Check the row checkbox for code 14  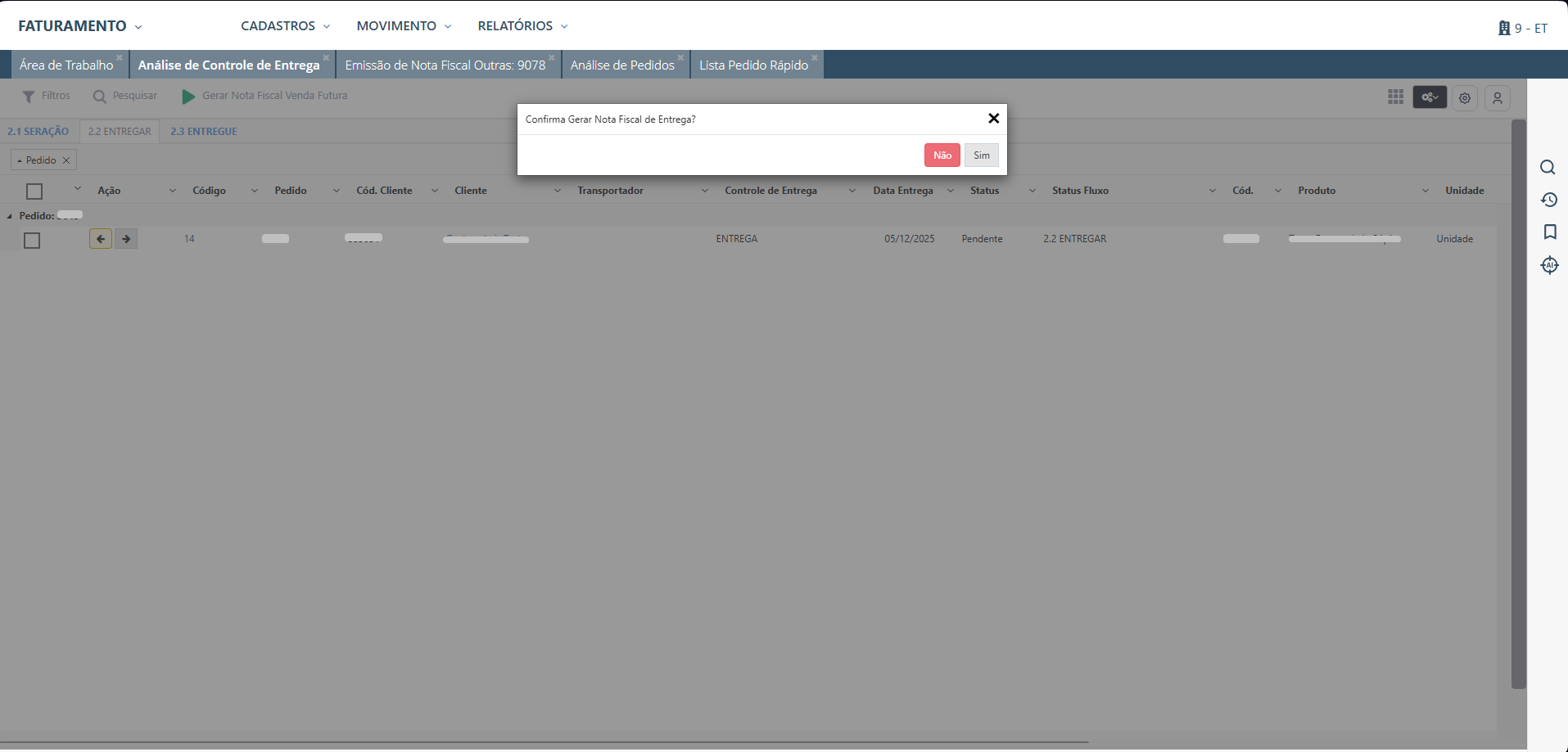[32, 241]
